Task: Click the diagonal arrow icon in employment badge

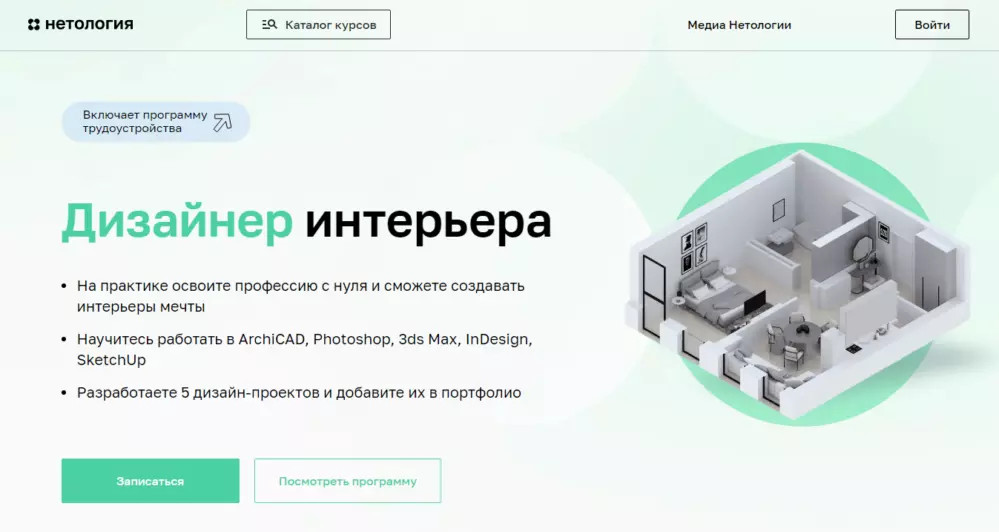Action: pyautogui.click(x=223, y=122)
